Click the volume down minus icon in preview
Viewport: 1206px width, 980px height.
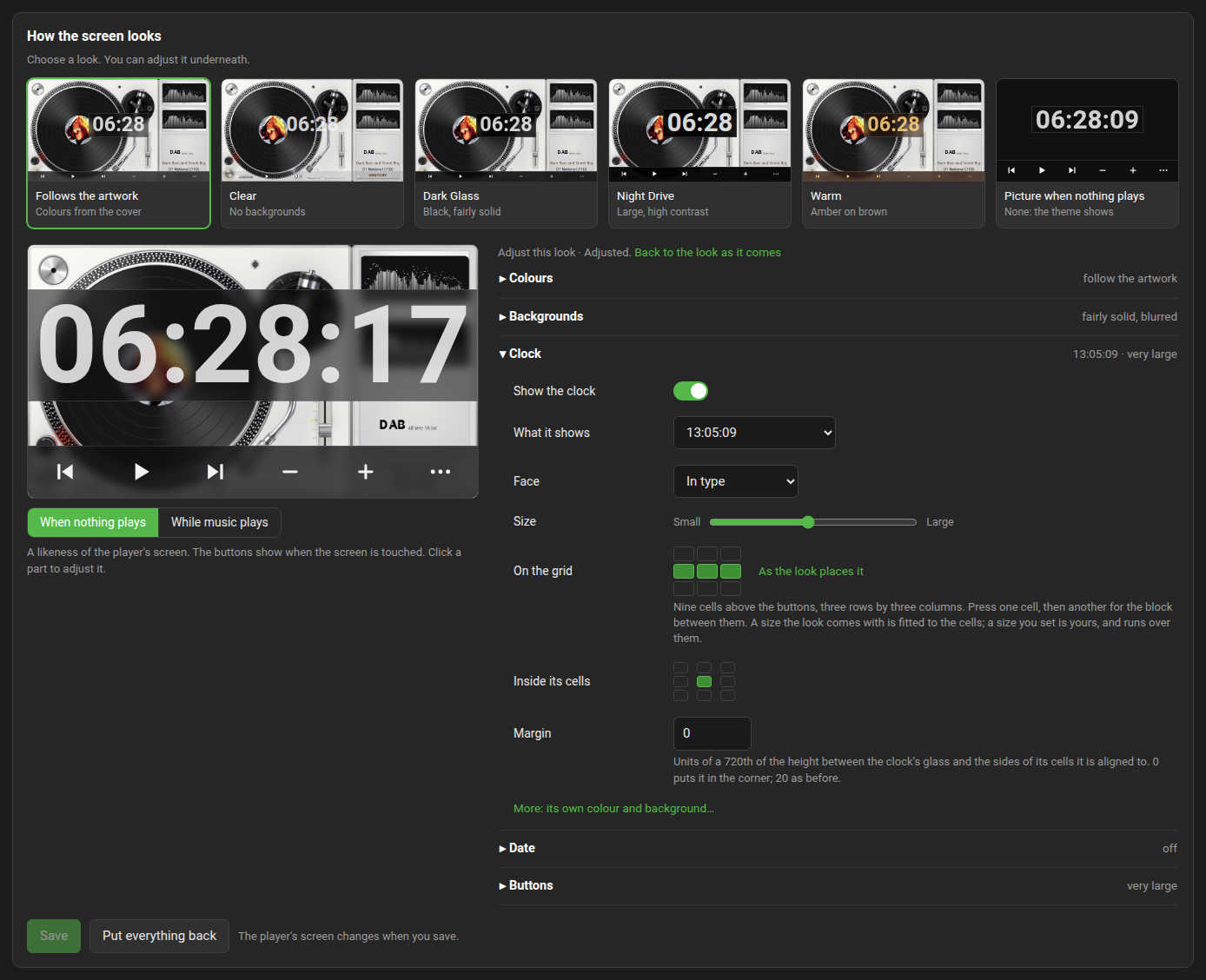coord(290,472)
